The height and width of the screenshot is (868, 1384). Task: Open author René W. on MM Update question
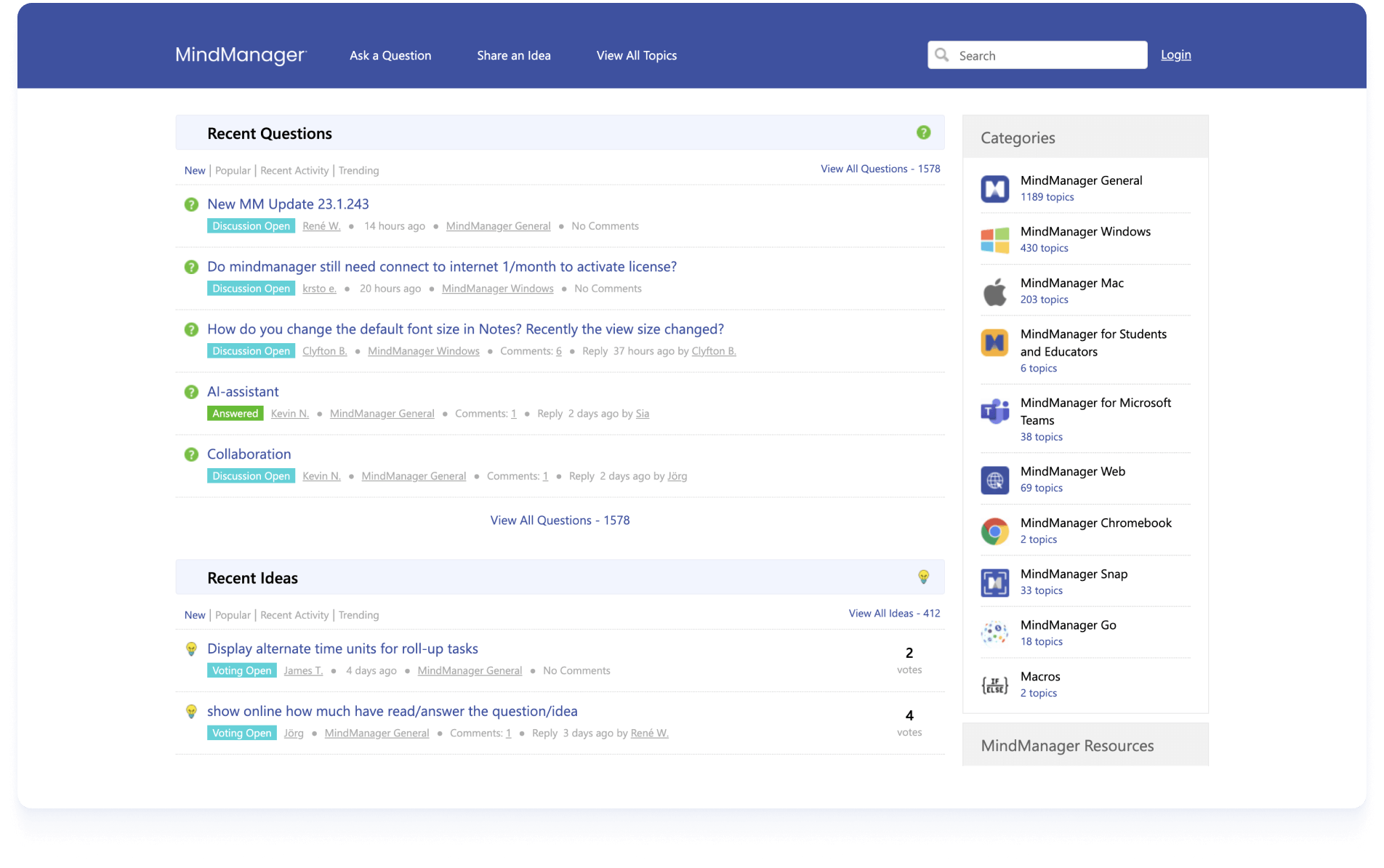click(x=321, y=226)
